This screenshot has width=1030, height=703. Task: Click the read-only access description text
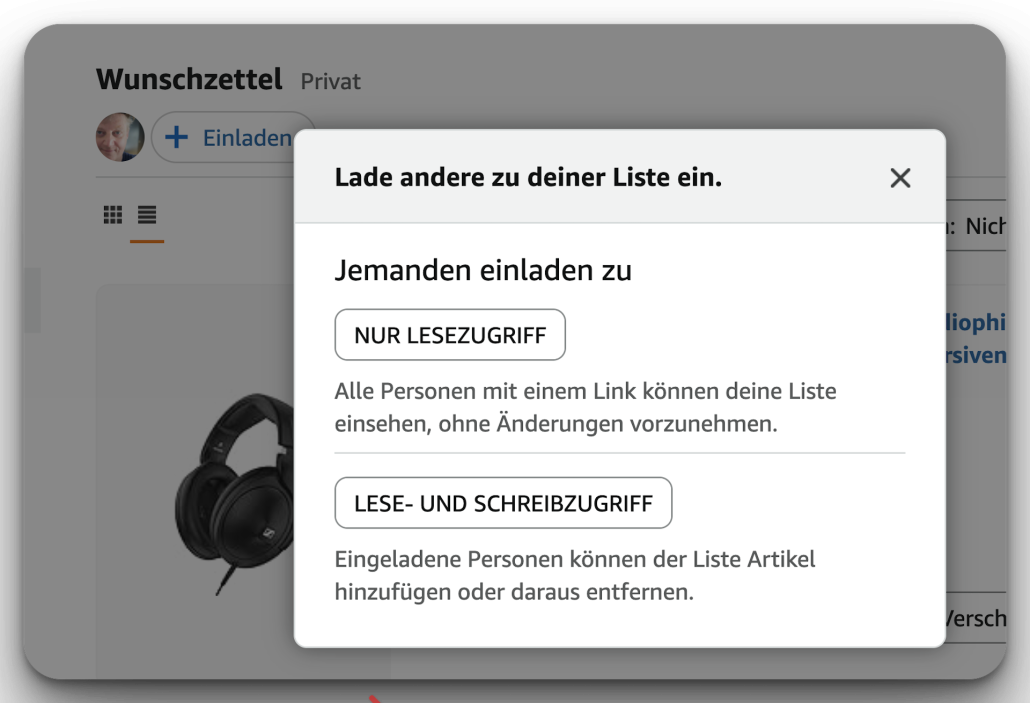click(x=585, y=407)
